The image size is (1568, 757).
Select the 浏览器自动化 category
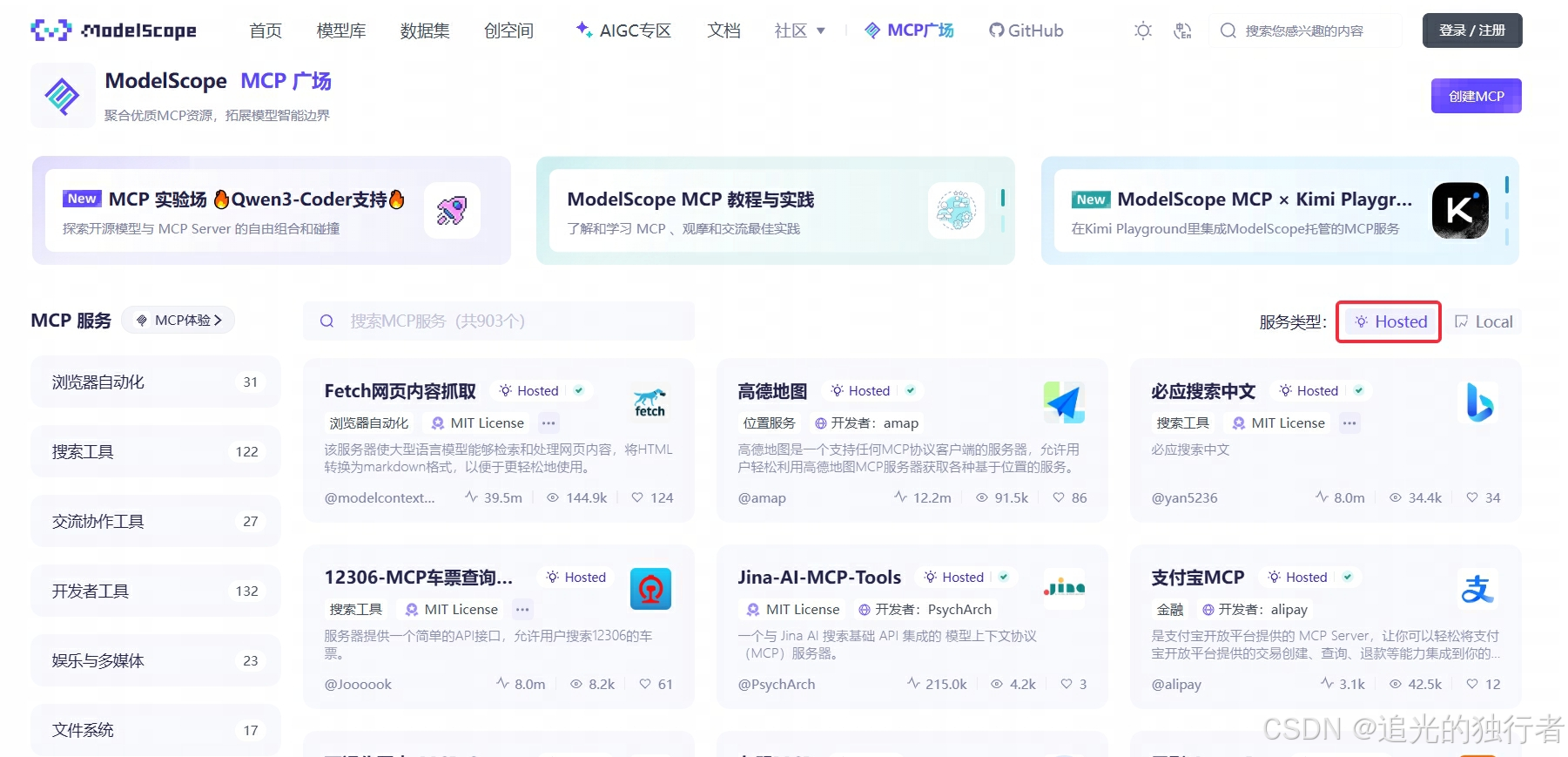click(x=156, y=382)
